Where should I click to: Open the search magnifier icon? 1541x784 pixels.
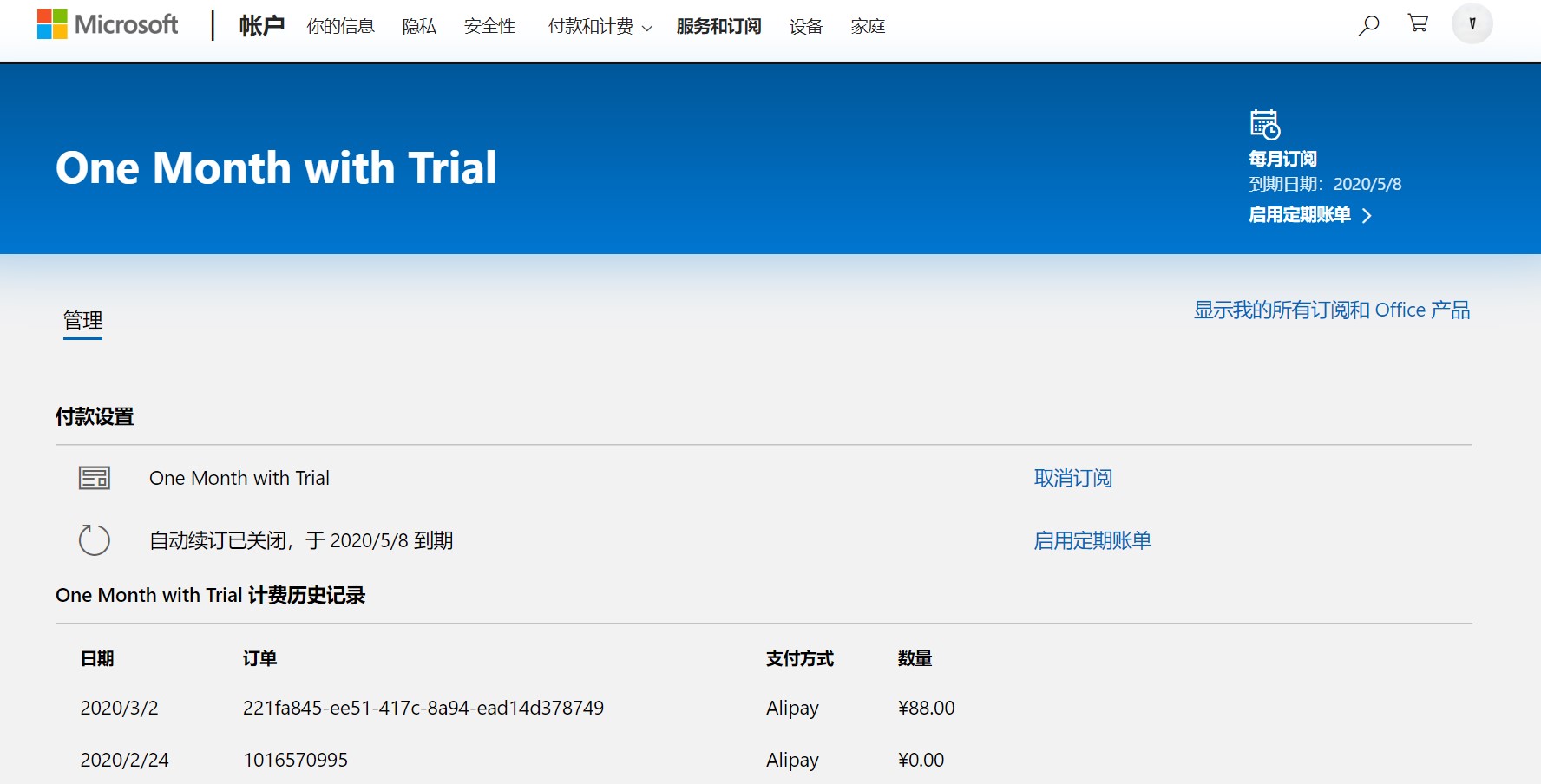(x=1368, y=25)
